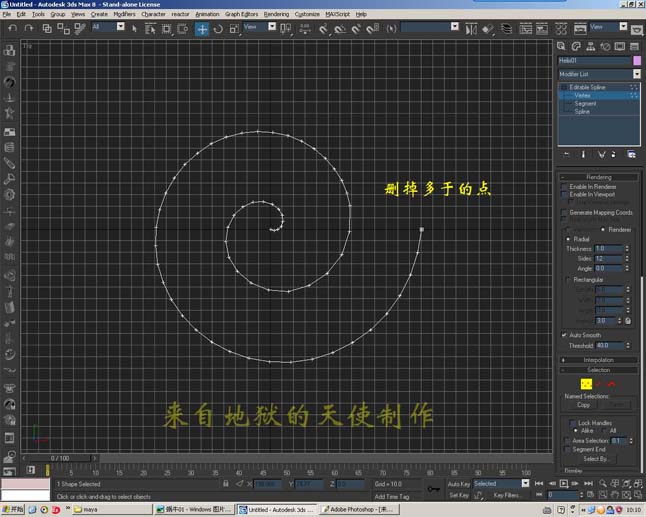
Task: Open the Graph Editors menu
Action: click(241, 14)
